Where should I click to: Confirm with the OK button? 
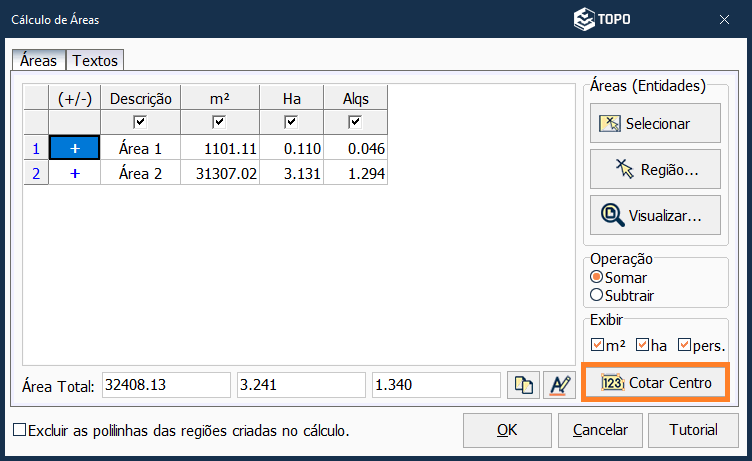click(507, 430)
